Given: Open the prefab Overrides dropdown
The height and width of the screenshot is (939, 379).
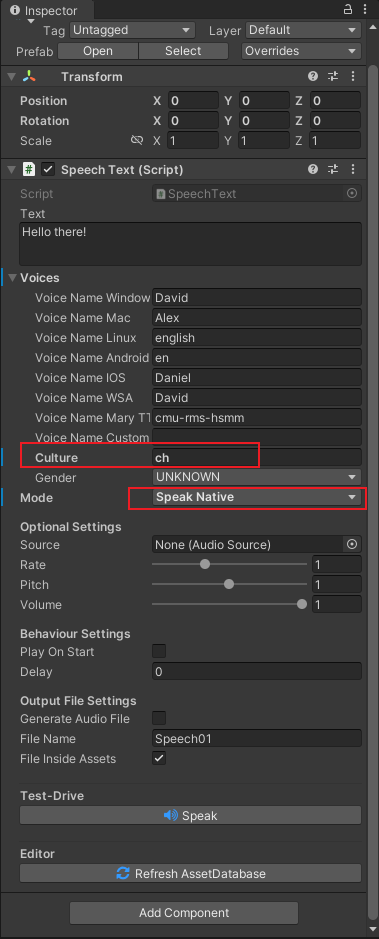Looking at the screenshot, I should click(x=302, y=51).
